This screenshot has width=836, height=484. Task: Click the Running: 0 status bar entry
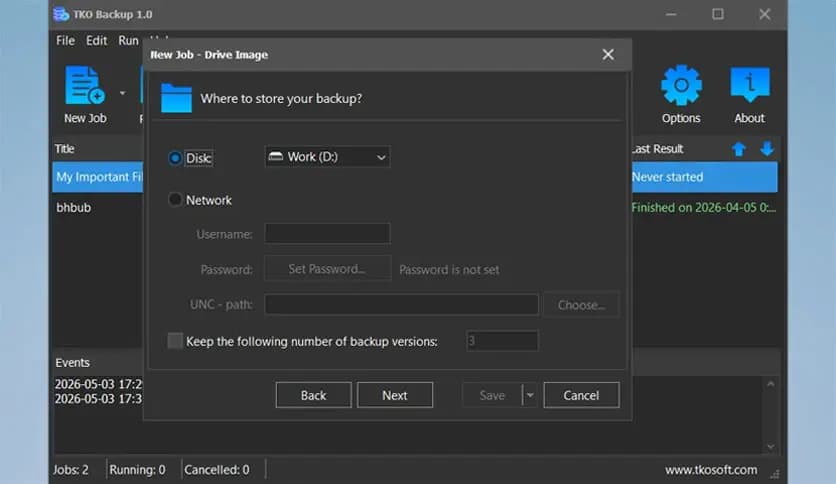pos(137,470)
